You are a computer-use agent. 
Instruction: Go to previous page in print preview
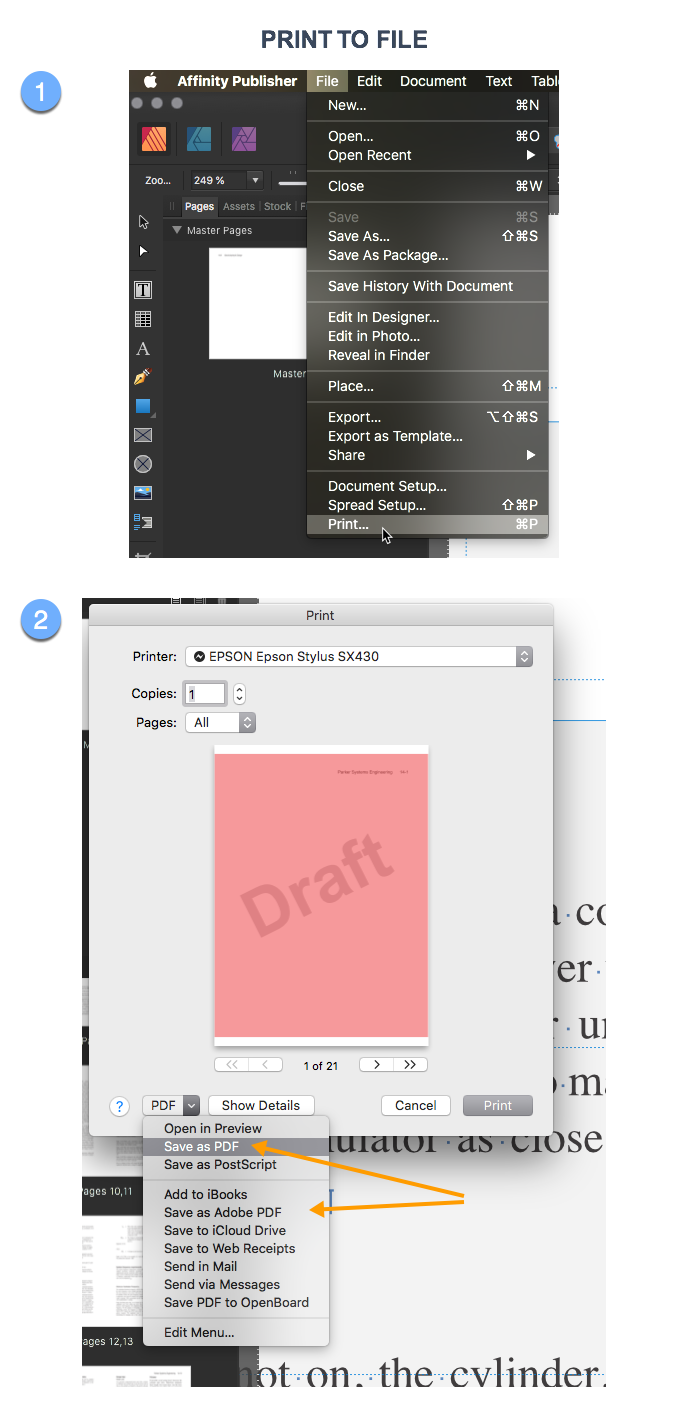pos(266,1065)
